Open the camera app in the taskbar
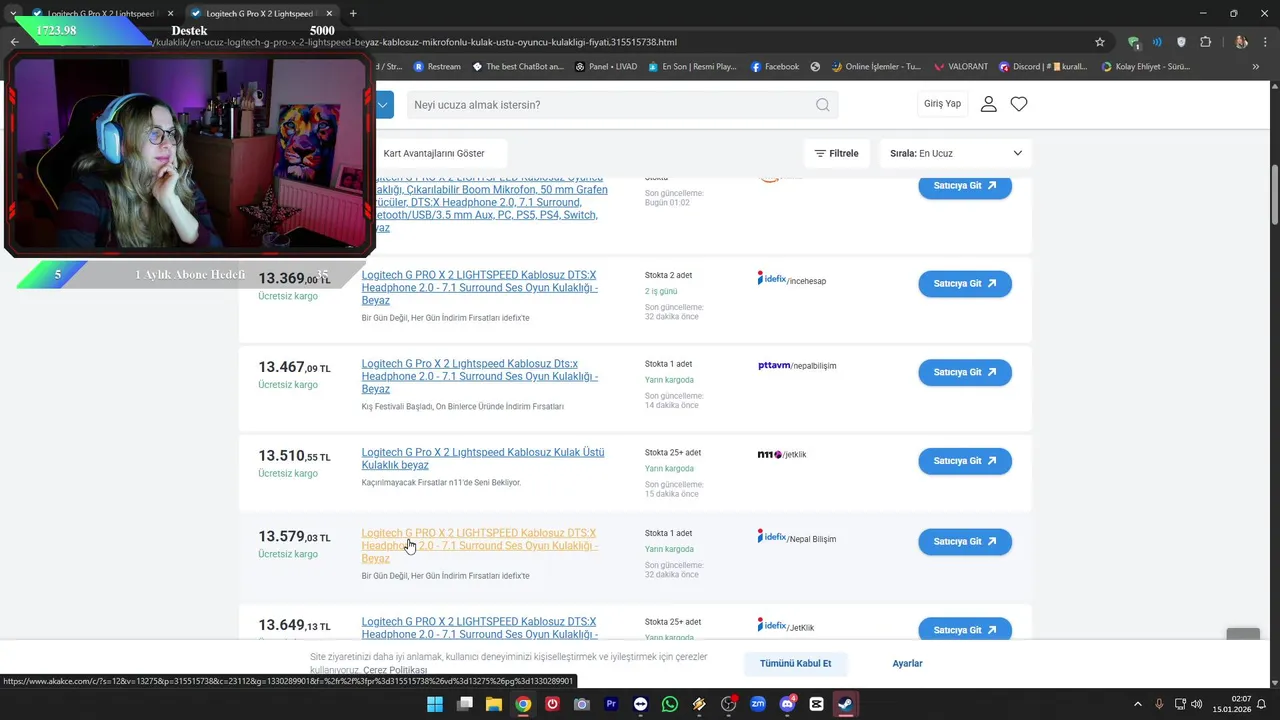The image size is (1280, 720). pyautogui.click(x=582, y=704)
